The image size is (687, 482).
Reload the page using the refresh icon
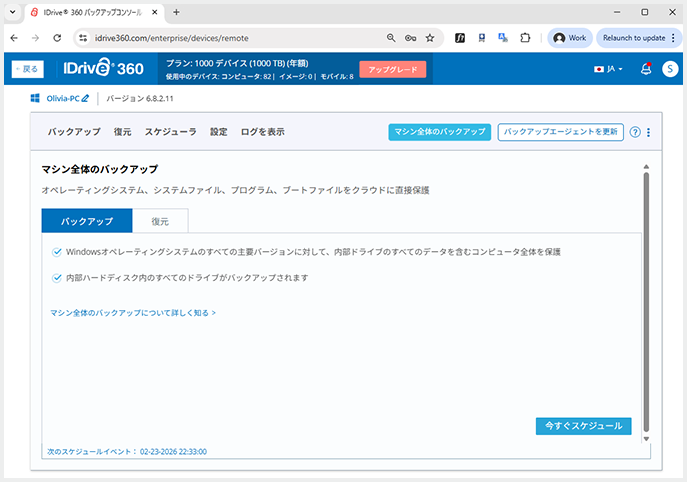coord(57,37)
